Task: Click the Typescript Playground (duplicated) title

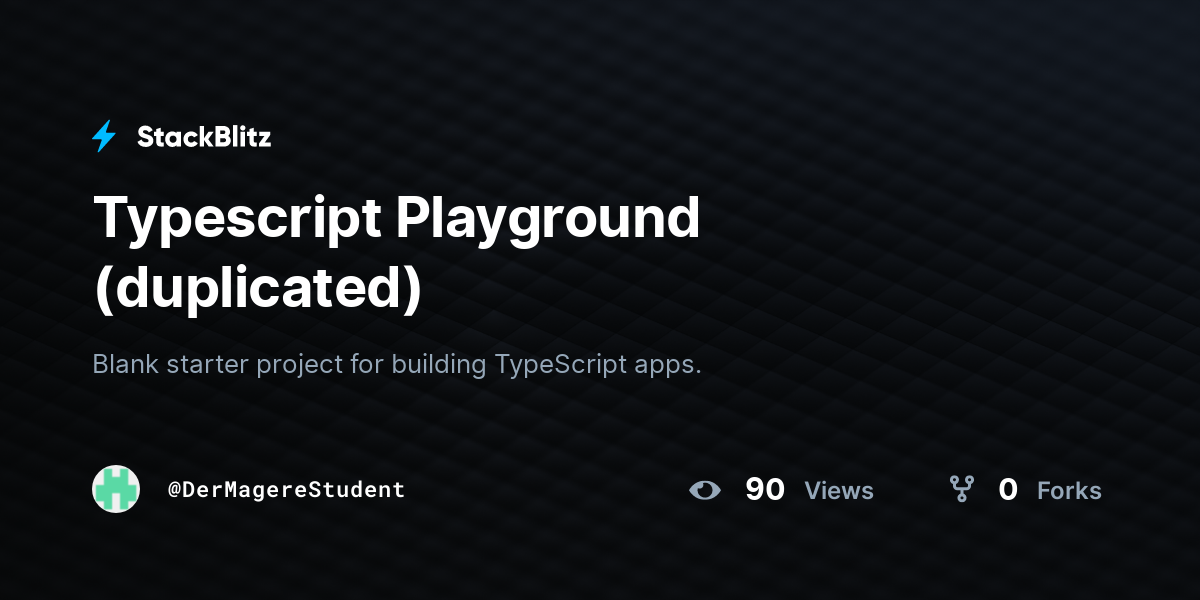Action: tap(396, 218)
